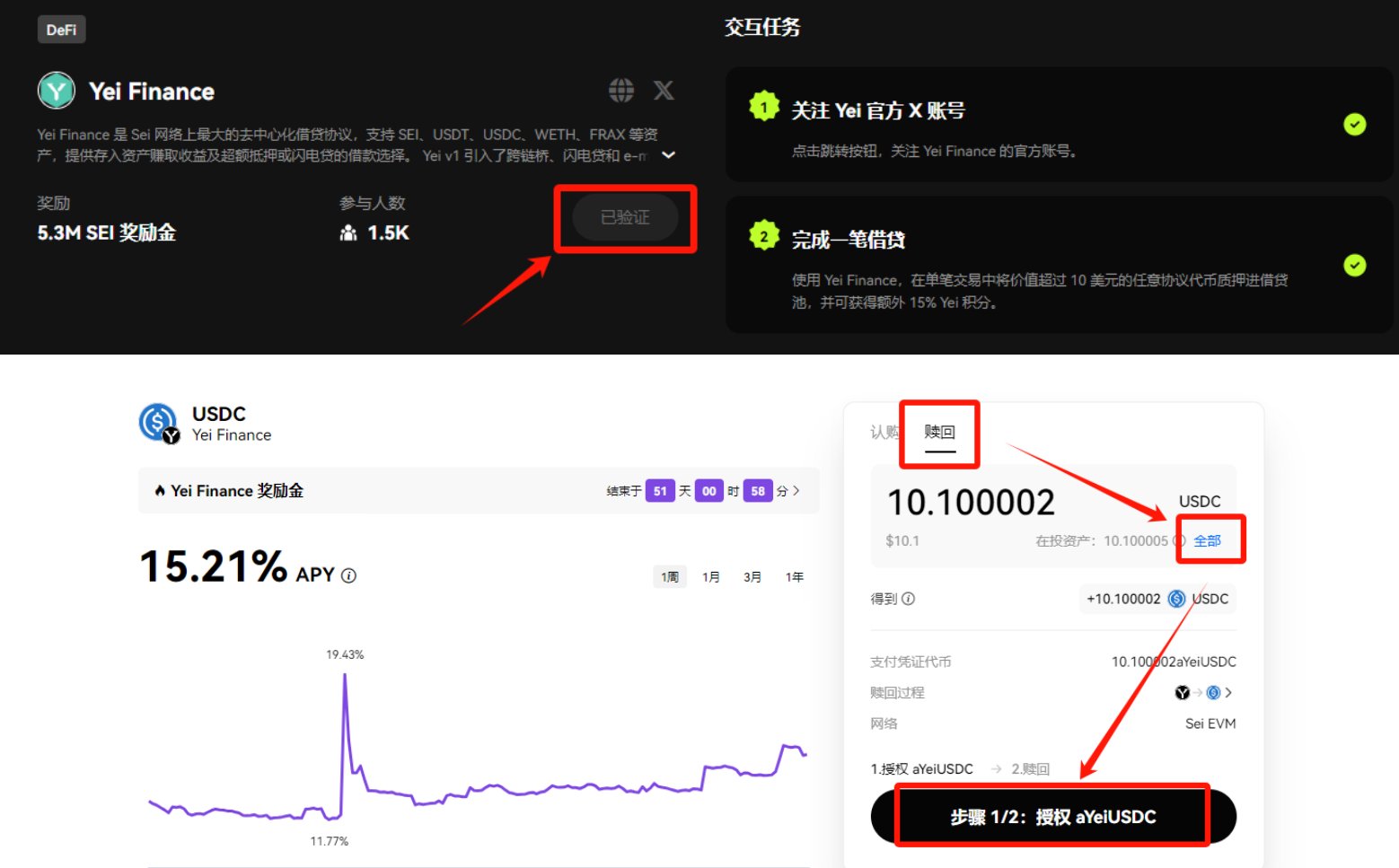Screen dimensions: 1399x868
Task: Click the USDC token icon by the title
Action: (x=159, y=423)
